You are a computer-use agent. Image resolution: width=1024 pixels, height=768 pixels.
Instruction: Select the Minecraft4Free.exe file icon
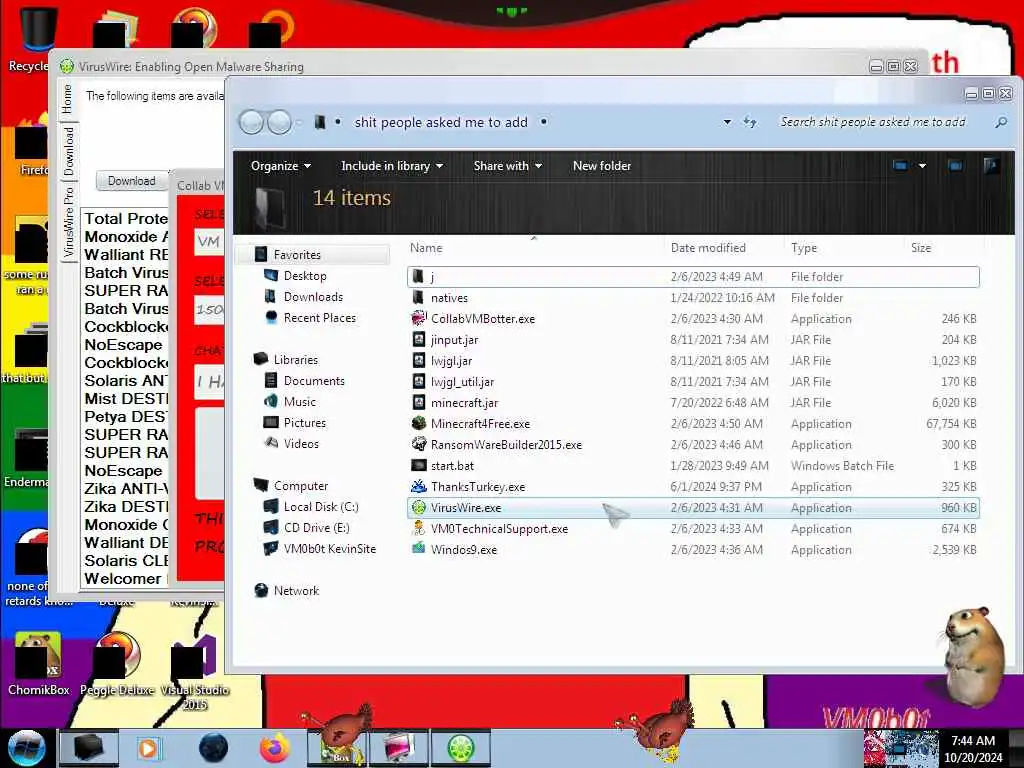(419, 423)
